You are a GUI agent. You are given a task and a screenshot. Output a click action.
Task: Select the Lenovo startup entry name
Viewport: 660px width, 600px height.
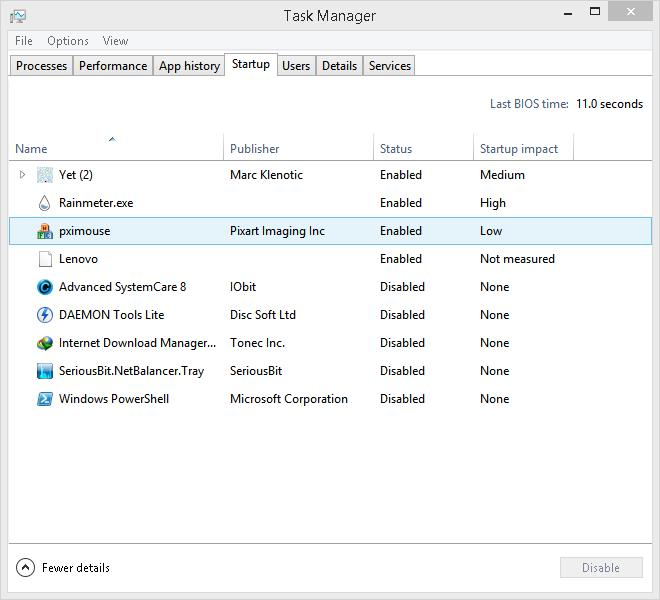[78, 259]
